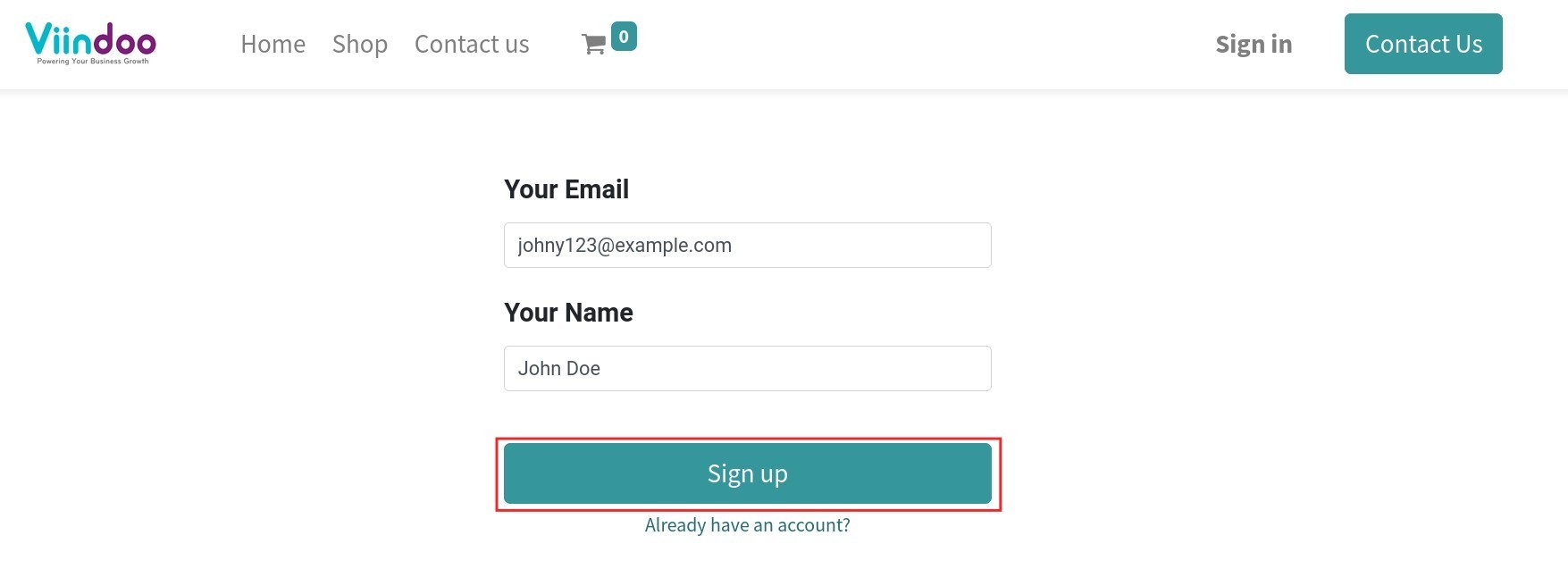The height and width of the screenshot is (569, 1568).
Task: Focus the name field containing John Doe
Action: click(747, 368)
